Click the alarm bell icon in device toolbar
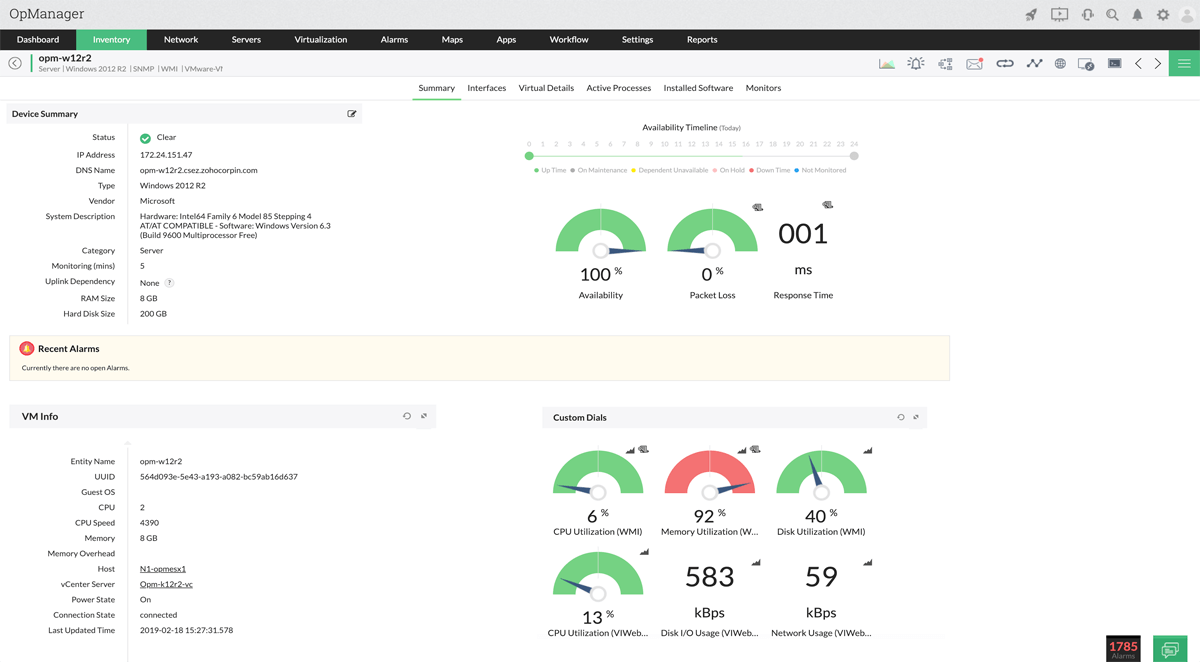 (x=915, y=62)
